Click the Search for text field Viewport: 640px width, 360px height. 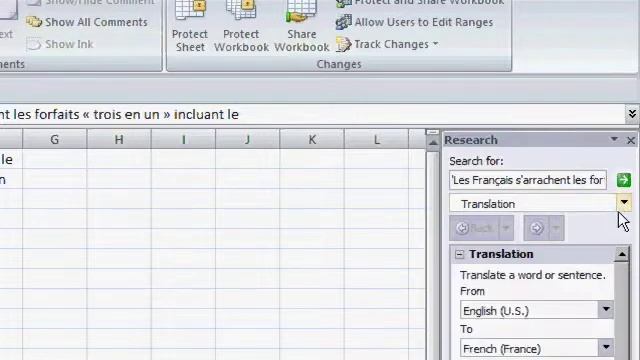(x=528, y=180)
